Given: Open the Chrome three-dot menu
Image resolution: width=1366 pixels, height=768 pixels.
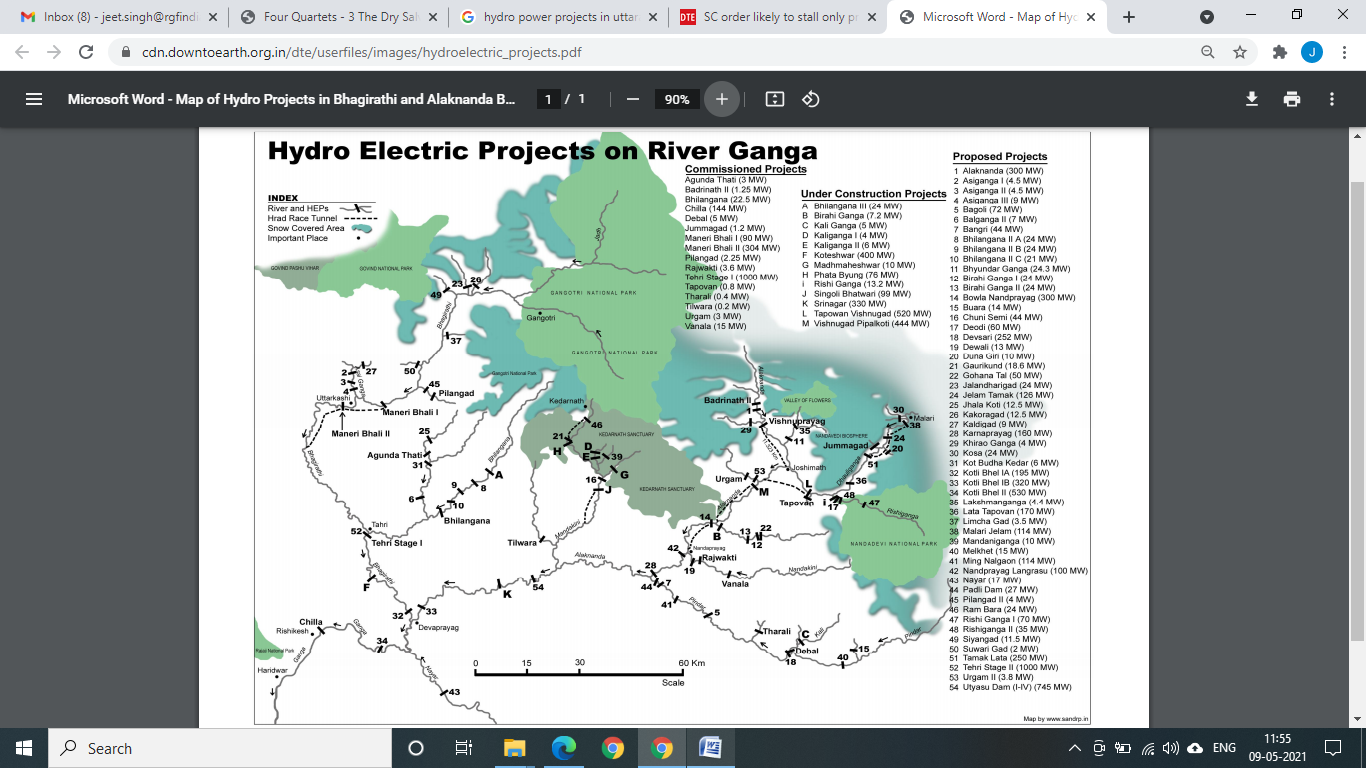Looking at the screenshot, I should 1343,52.
